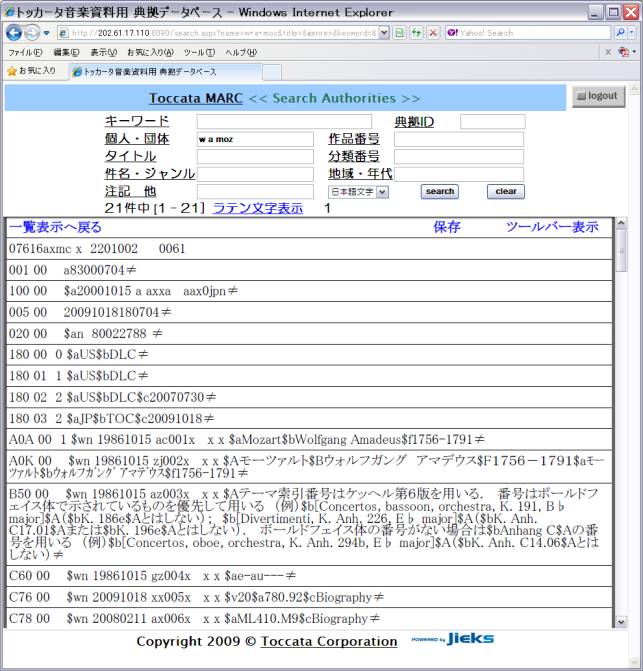This screenshot has height=671, width=643.
Task: Click the browser Forward arrow button
Action: [x=32, y=33]
